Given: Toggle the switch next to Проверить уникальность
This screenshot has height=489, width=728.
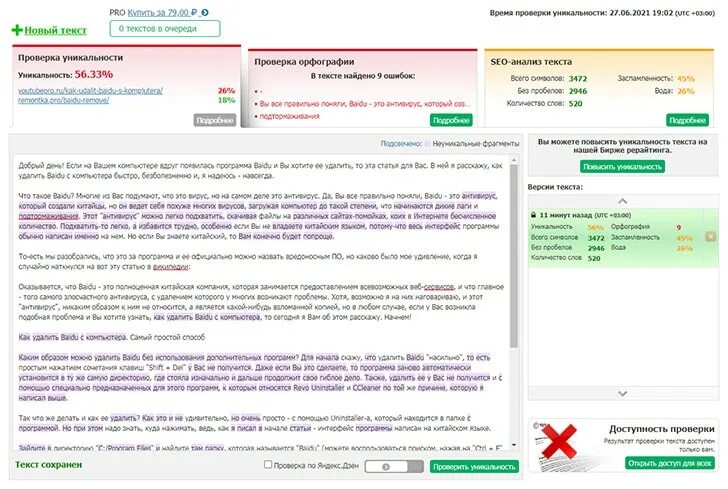Looking at the screenshot, I should [394, 467].
